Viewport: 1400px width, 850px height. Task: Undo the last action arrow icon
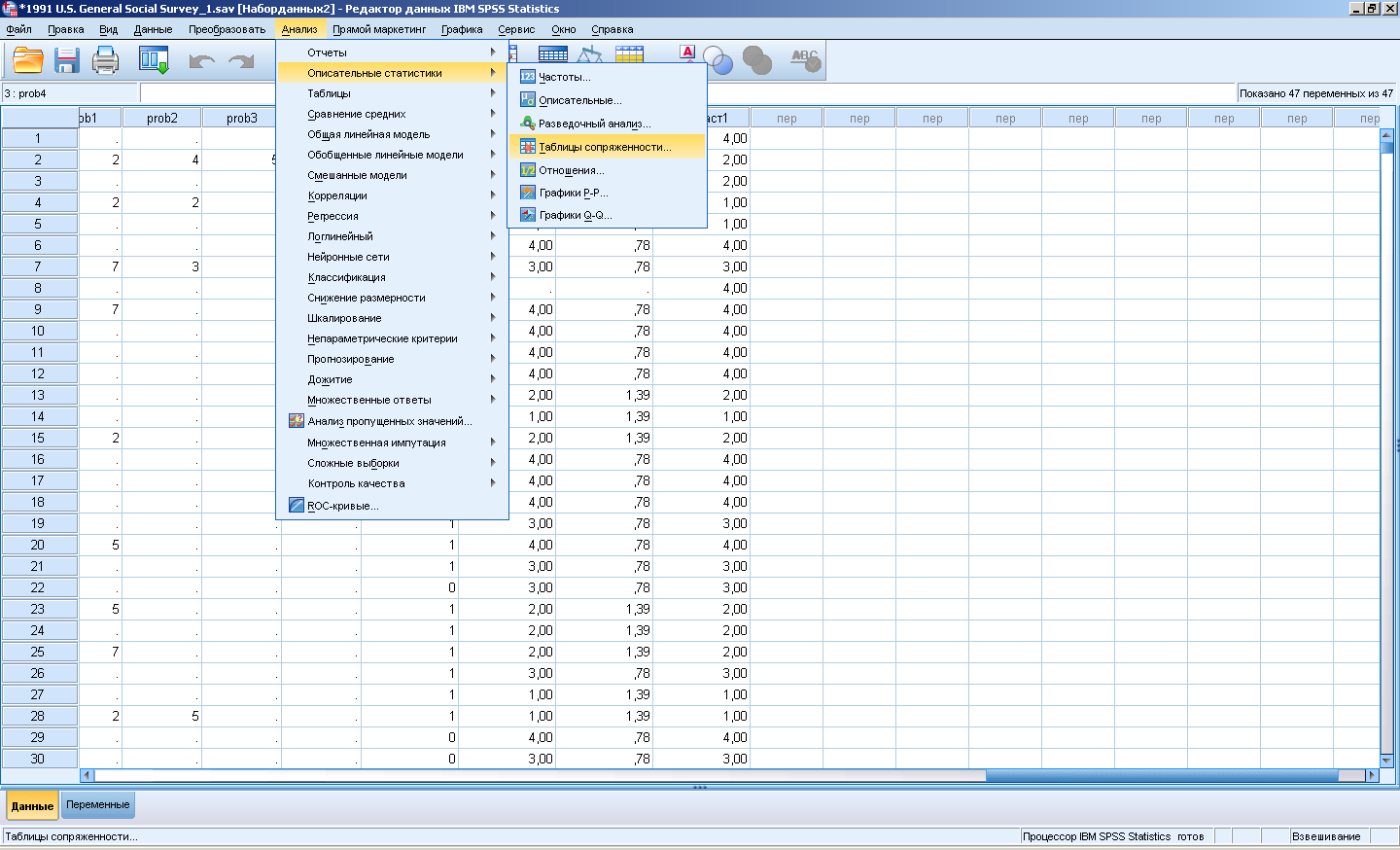(x=201, y=61)
